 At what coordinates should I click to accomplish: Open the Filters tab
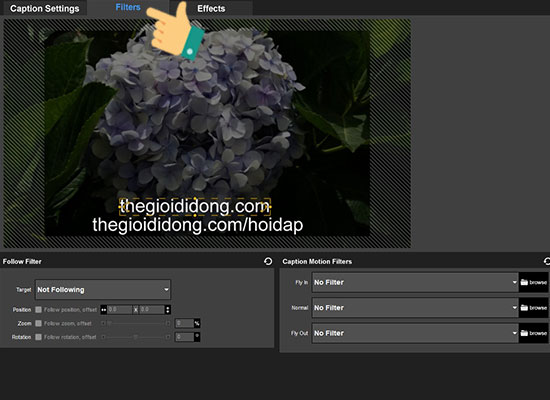tap(128, 7)
